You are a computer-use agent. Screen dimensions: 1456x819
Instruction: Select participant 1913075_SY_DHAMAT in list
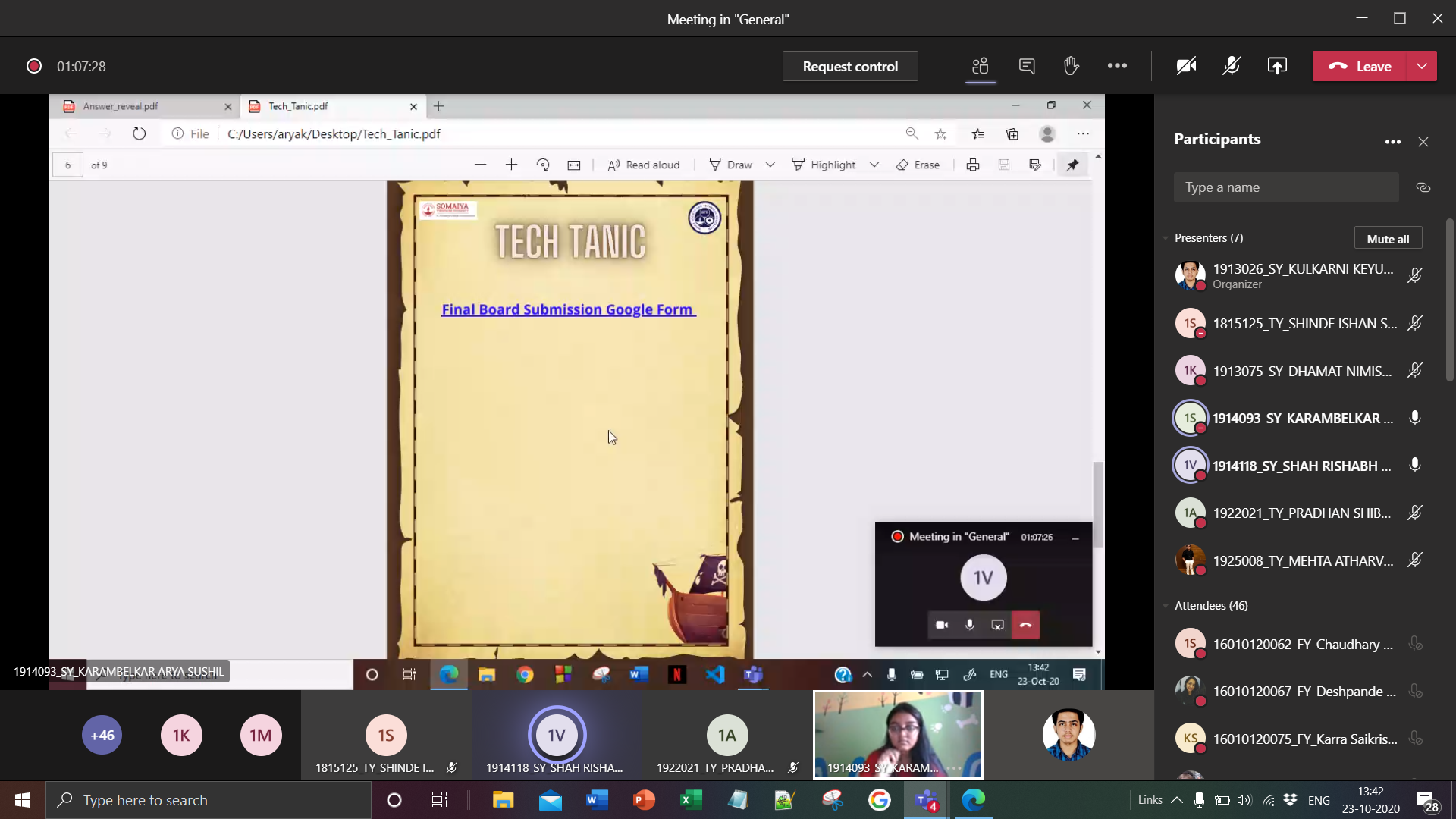1301,371
